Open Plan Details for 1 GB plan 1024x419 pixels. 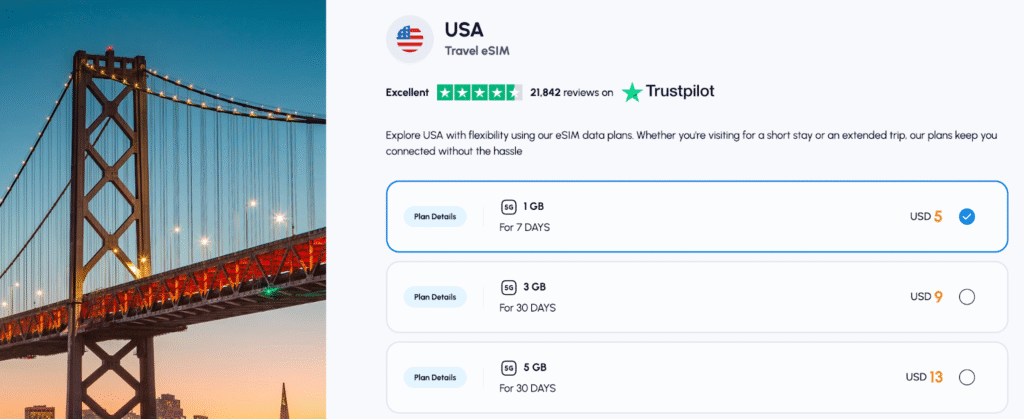click(435, 216)
